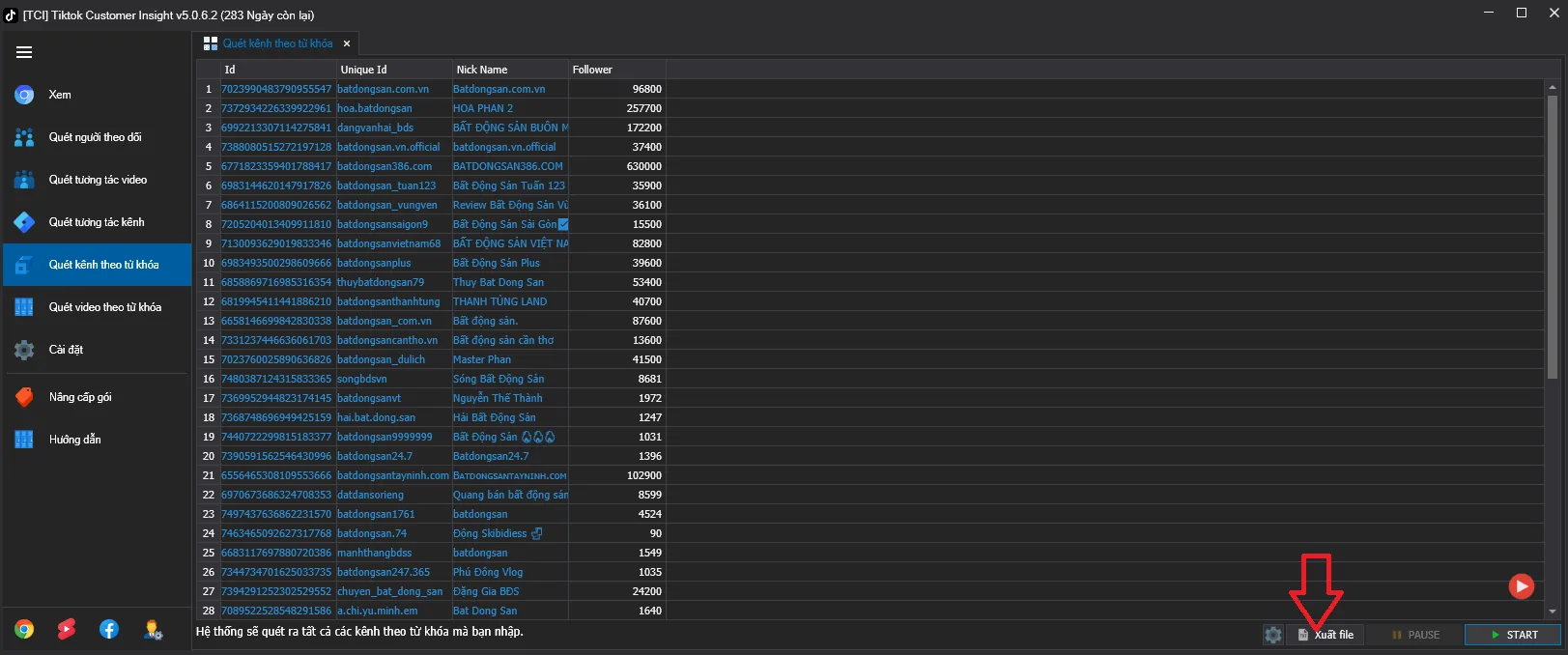Select the Unique Id hoa.batdongsan
Image resolution: width=1568 pixels, height=655 pixels.
coord(394,108)
